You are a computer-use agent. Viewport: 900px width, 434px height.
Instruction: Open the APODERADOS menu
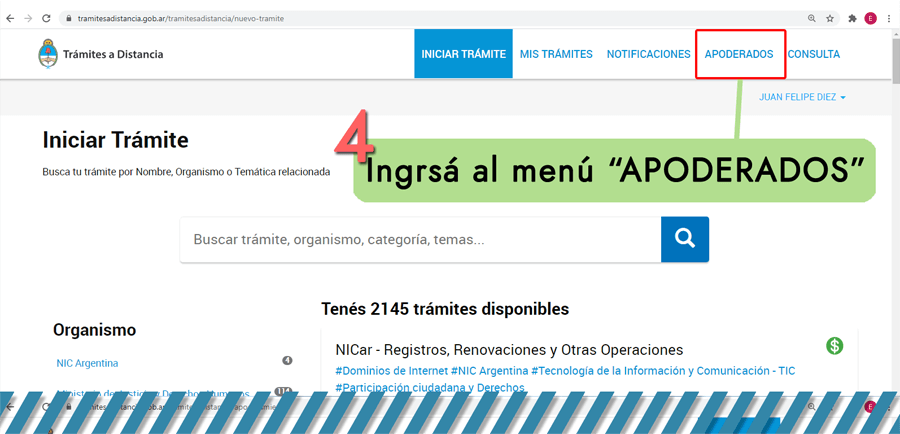[739, 54]
